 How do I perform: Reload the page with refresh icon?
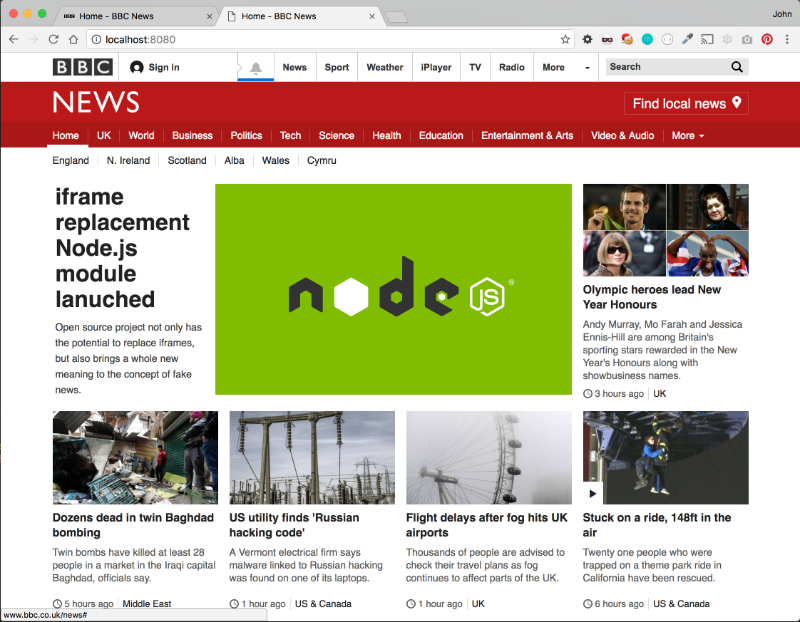[x=53, y=39]
